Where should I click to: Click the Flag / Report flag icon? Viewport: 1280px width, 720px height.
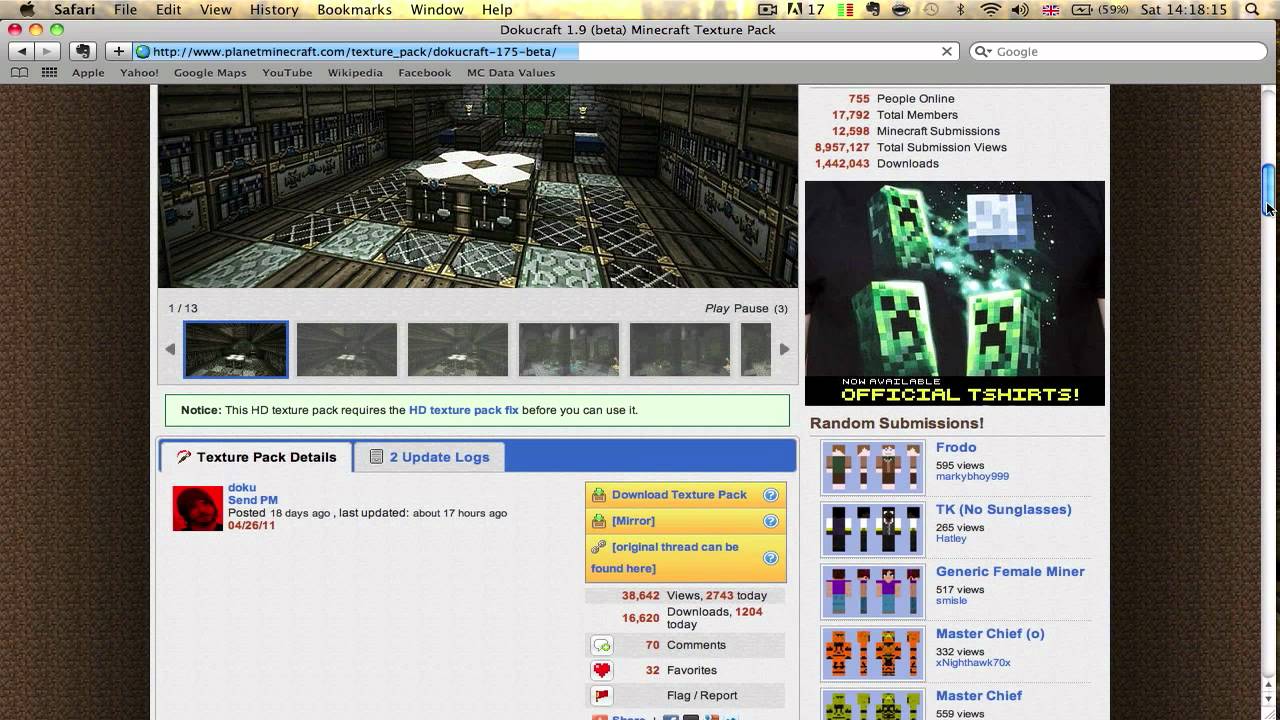(601, 695)
